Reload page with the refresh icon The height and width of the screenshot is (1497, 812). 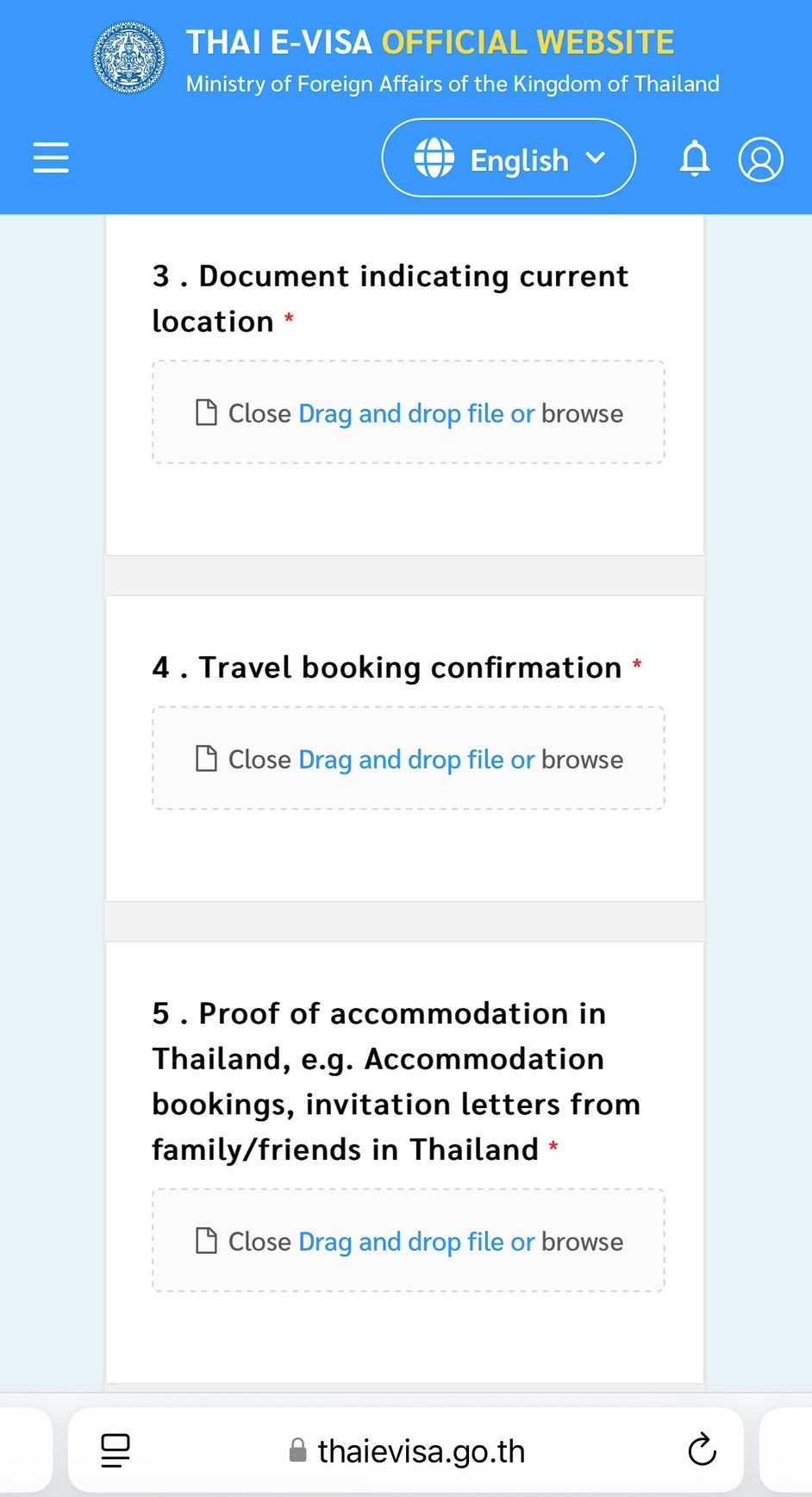click(x=702, y=1450)
